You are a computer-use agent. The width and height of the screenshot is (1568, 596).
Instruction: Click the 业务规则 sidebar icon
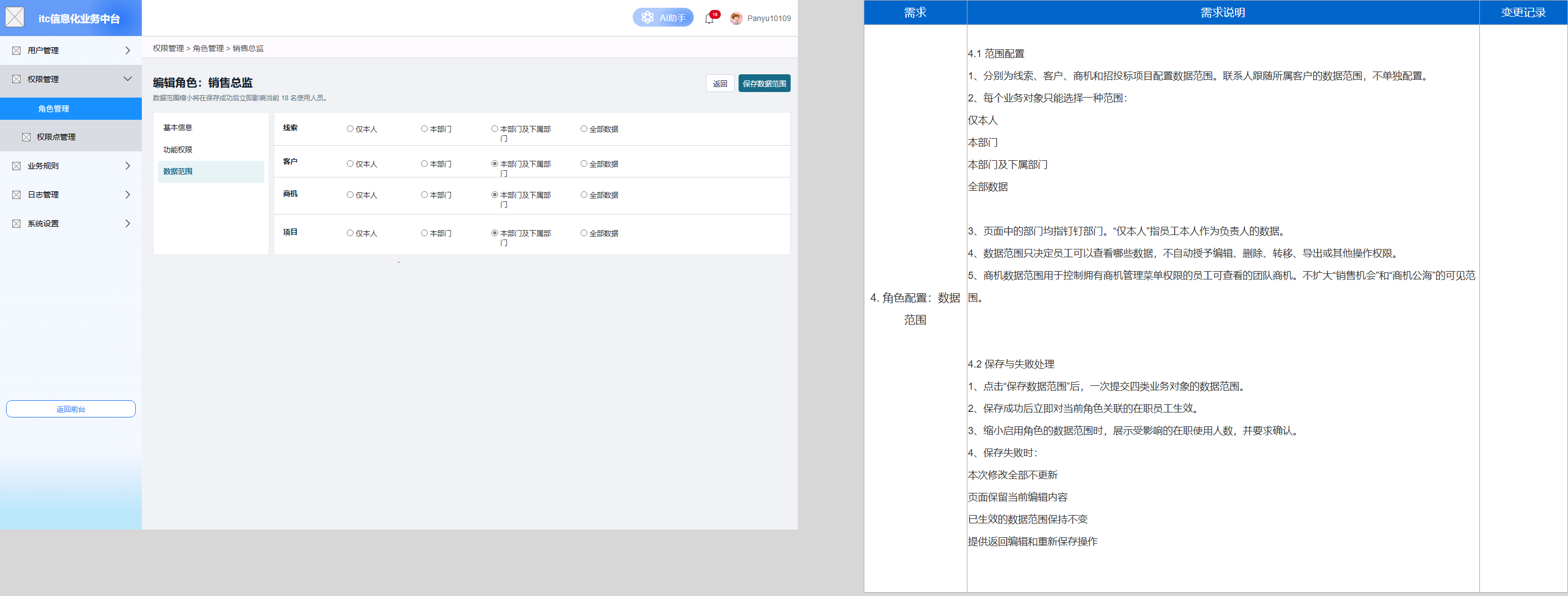[x=17, y=166]
